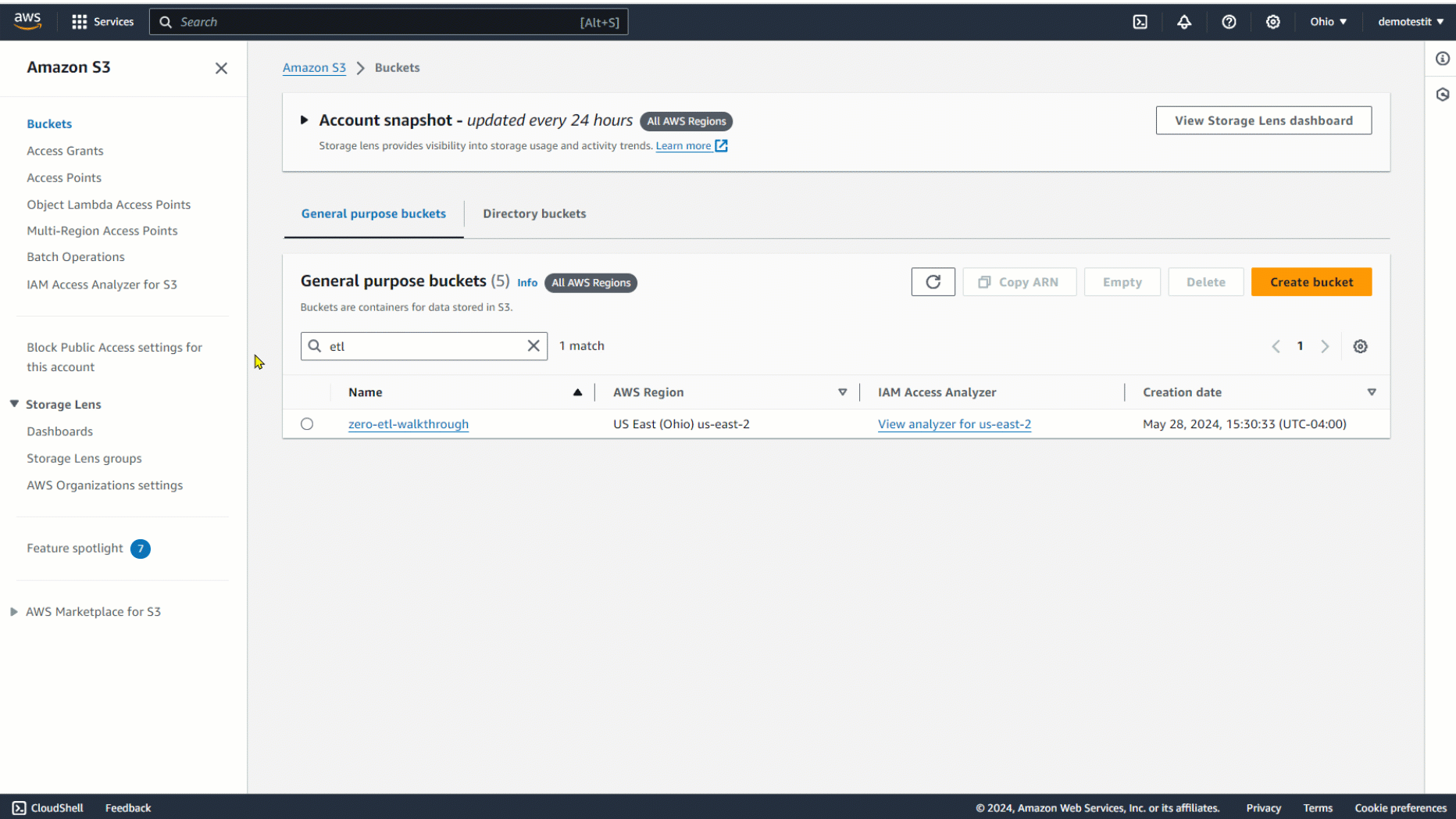This screenshot has width=1456, height=819.
Task: Click the Name column header
Action: coord(366,392)
